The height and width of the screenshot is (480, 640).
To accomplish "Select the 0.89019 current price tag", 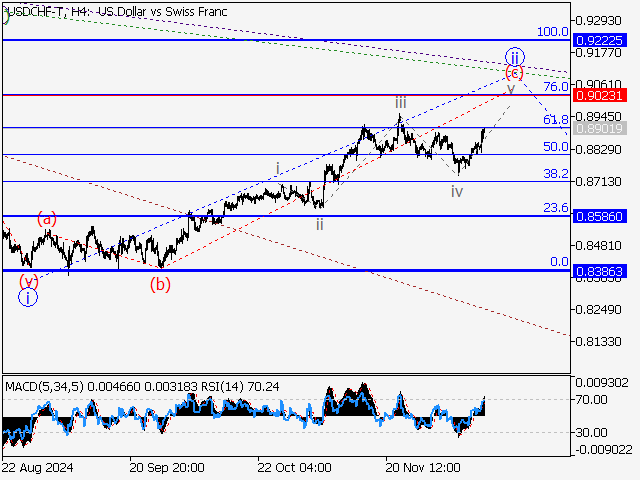I will (x=601, y=129).
